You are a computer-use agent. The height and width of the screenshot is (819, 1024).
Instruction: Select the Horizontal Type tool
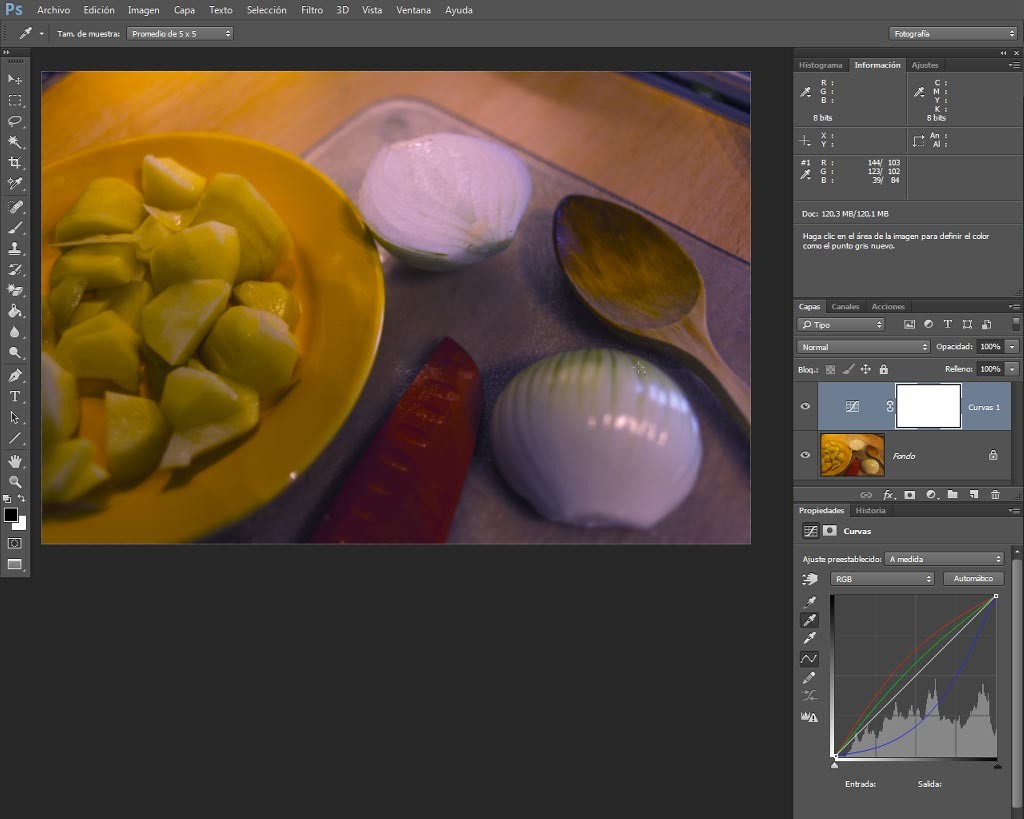click(x=14, y=396)
